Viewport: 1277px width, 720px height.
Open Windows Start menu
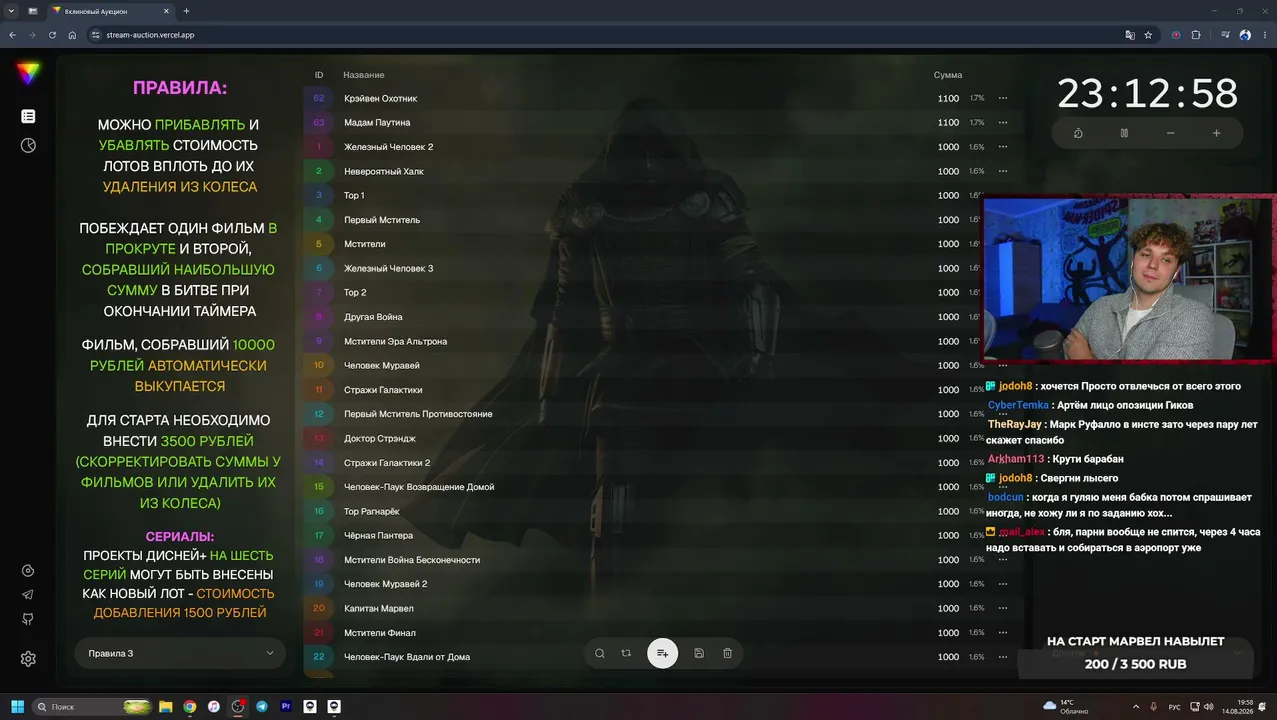pos(17,706)
